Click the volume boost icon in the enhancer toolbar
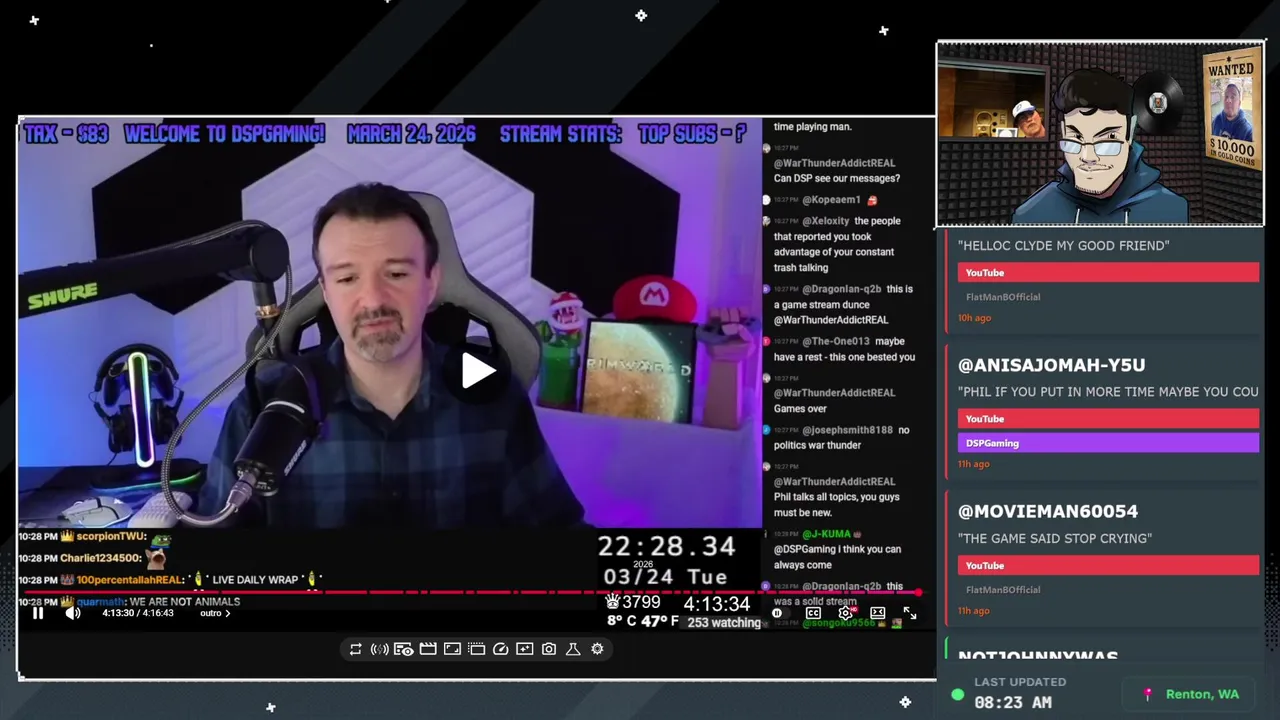This screenshot has width=1280, height=720. click(x=379, y=649)
